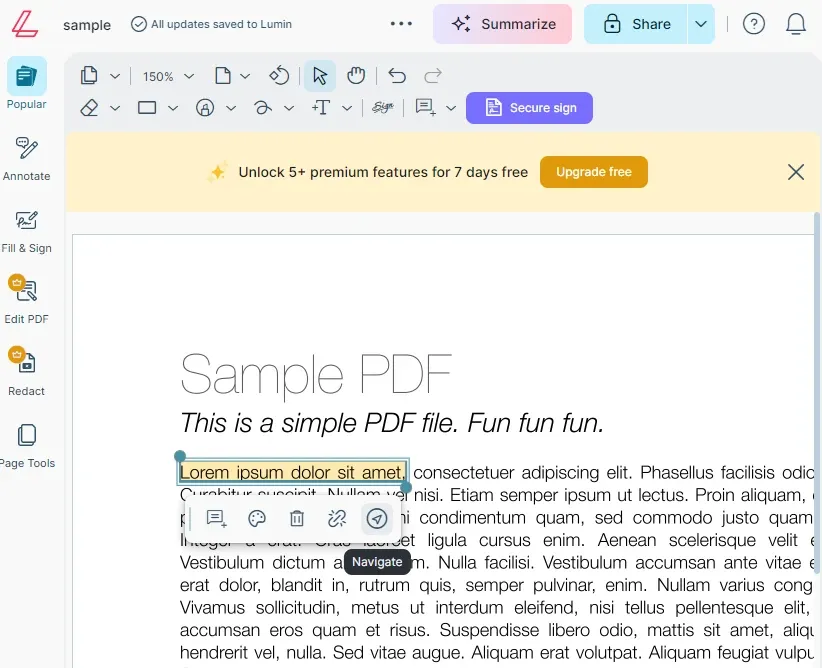This screenshot has height=668, width=822.
Task: Select the Hand pan tool
Action: coord(356,75)
